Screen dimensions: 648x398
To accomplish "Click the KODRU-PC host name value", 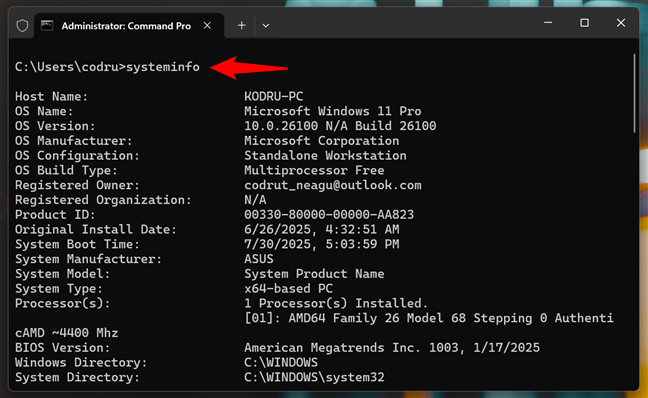I will (274, 96).
